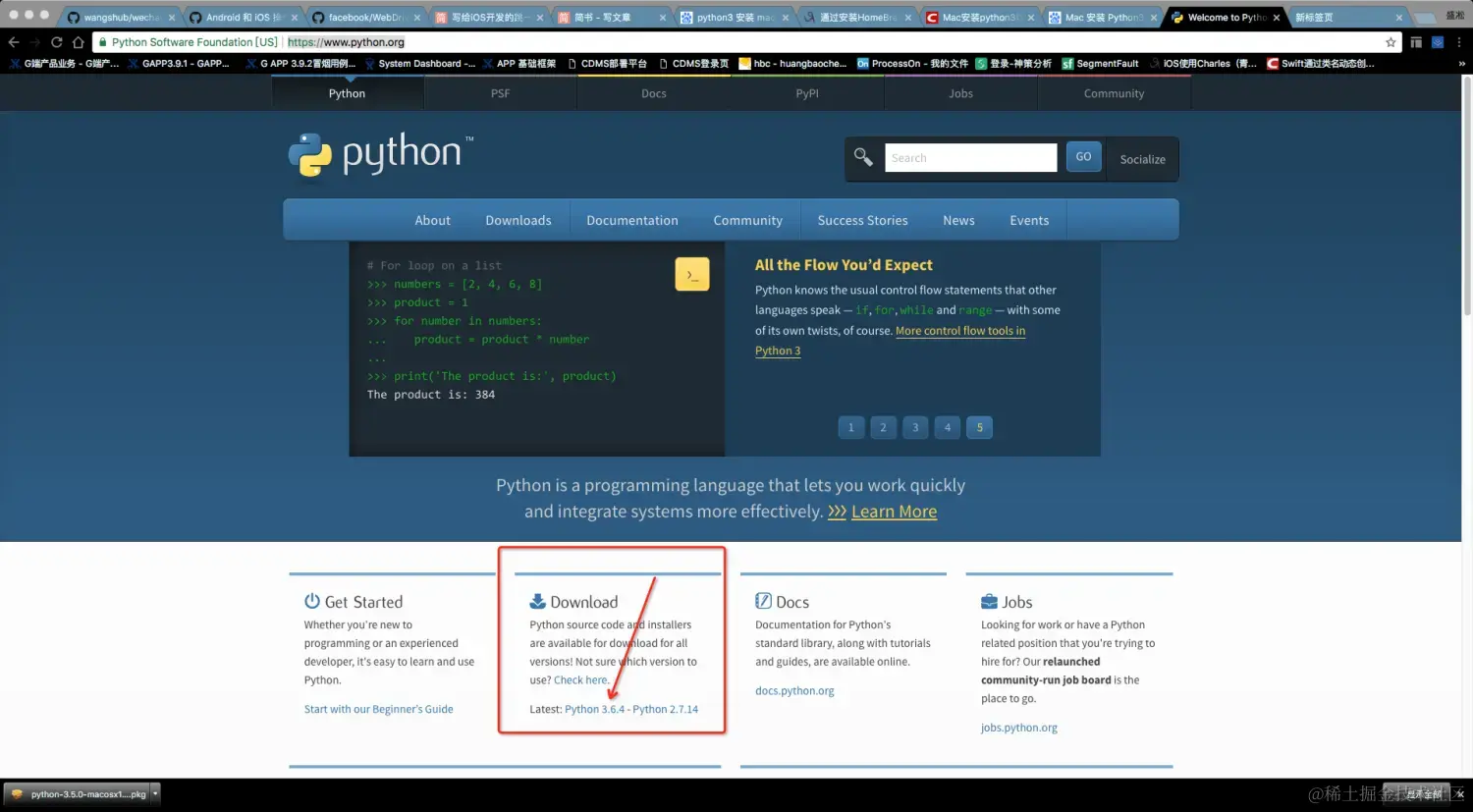This screenshot has height=812, width=1473.
Task: Click the GO search button
Action: tap(1082, 156)
